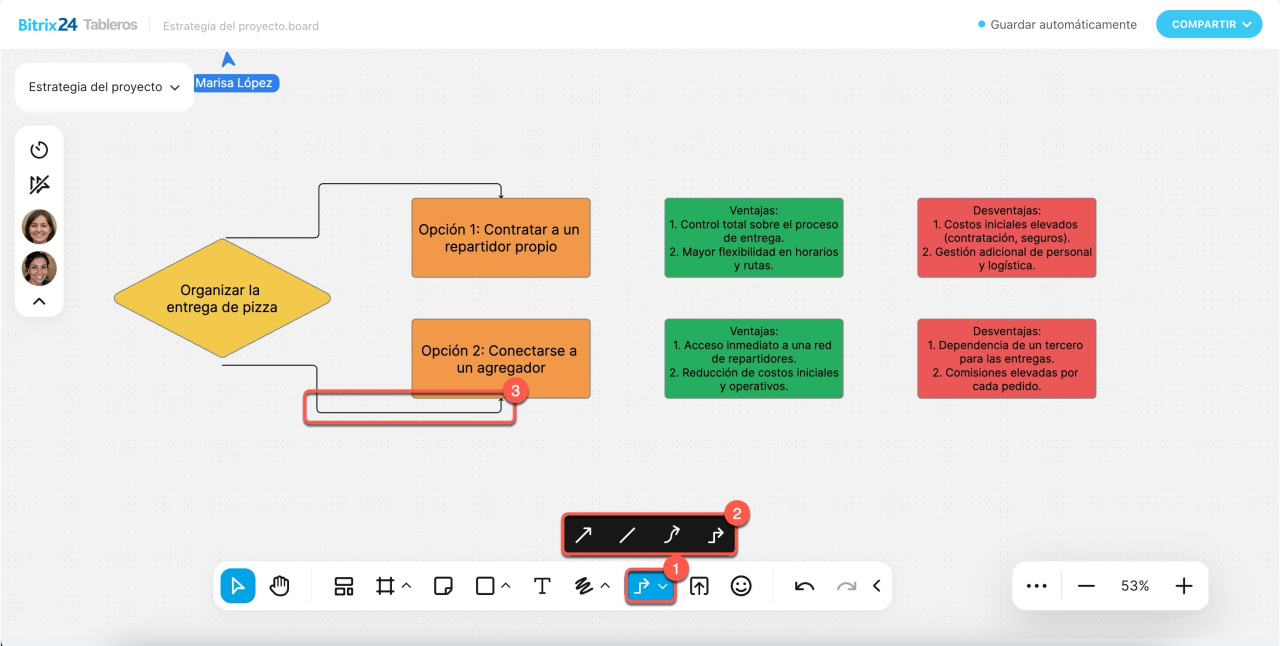Select the sticky note tool

(444, 586)
